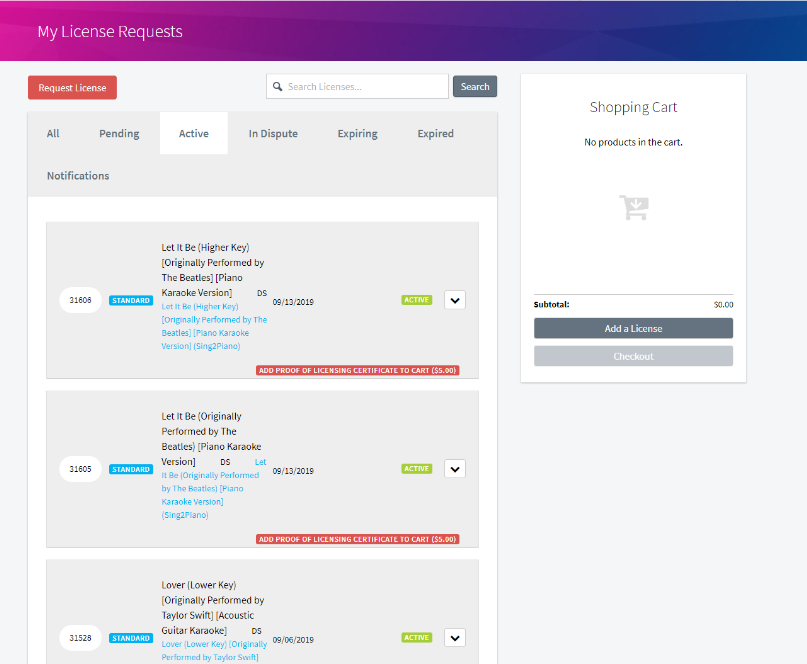The height and width of the screenshot is (664, 807).
Task: Click the 'No products in the cart.' message
Action: 633,142
